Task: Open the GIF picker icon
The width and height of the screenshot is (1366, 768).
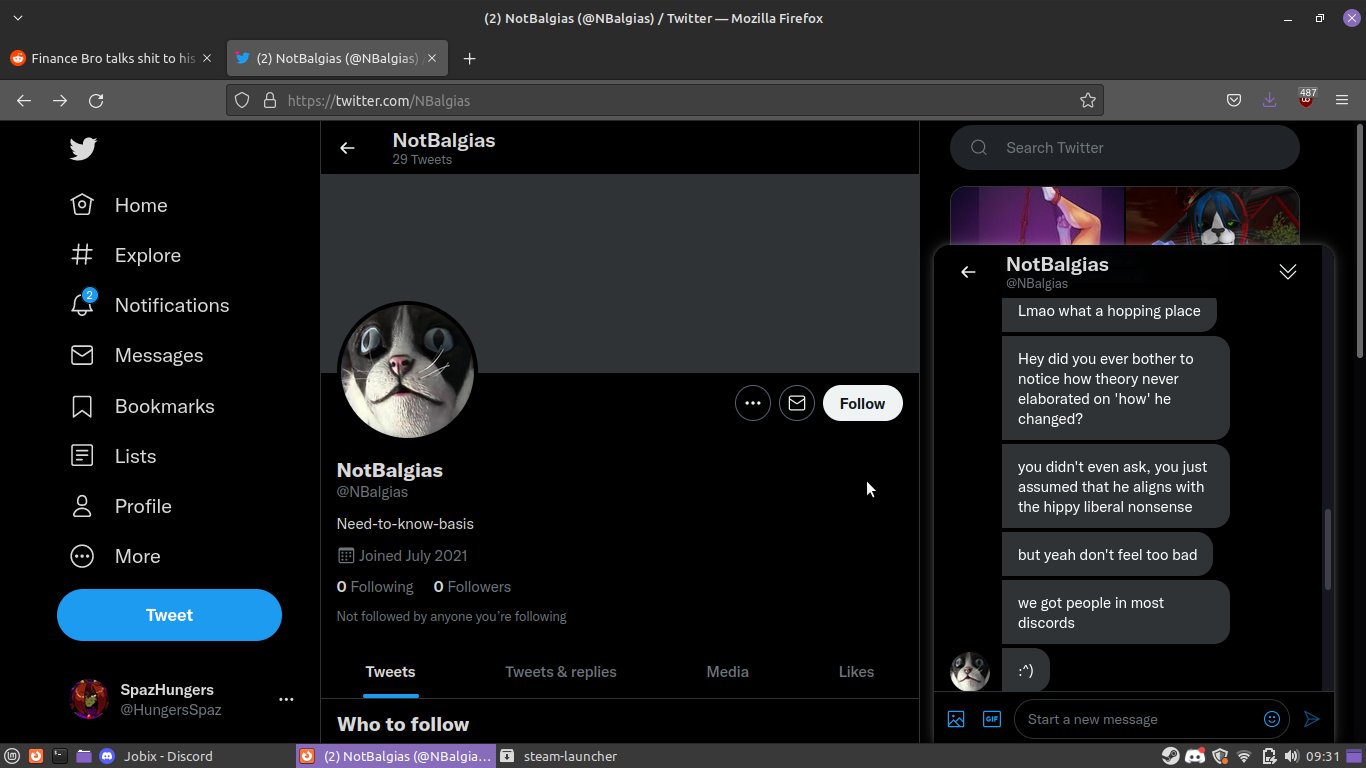Action: coord(992,719)
